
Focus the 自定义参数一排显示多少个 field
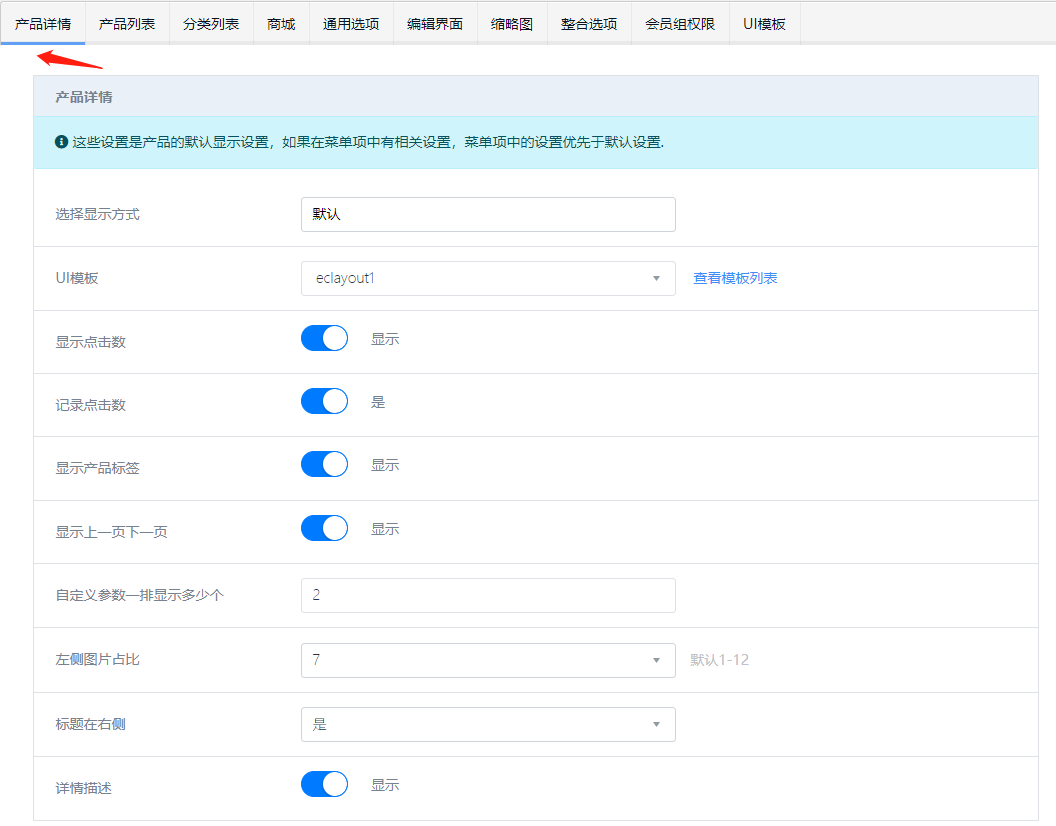(x=488, y=595)
